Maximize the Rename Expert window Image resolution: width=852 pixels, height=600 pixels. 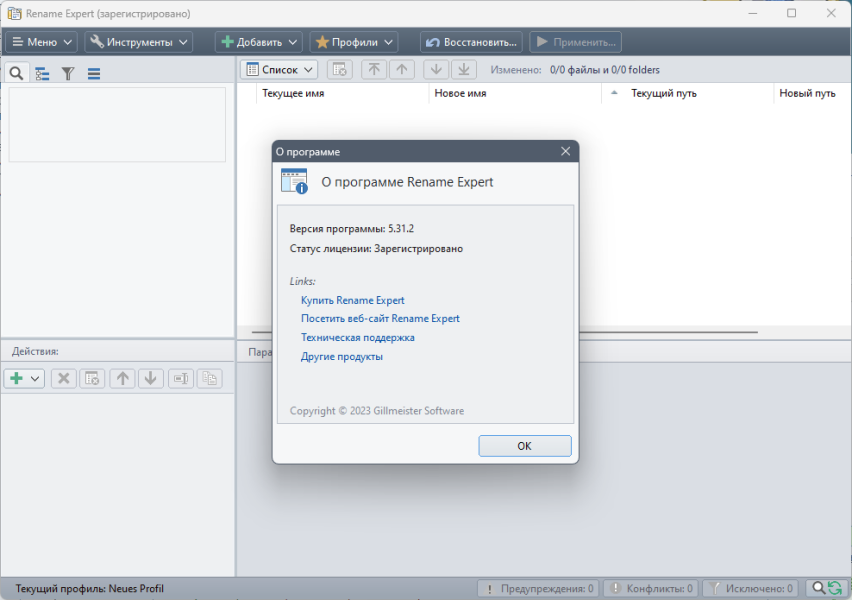(792, 13)
